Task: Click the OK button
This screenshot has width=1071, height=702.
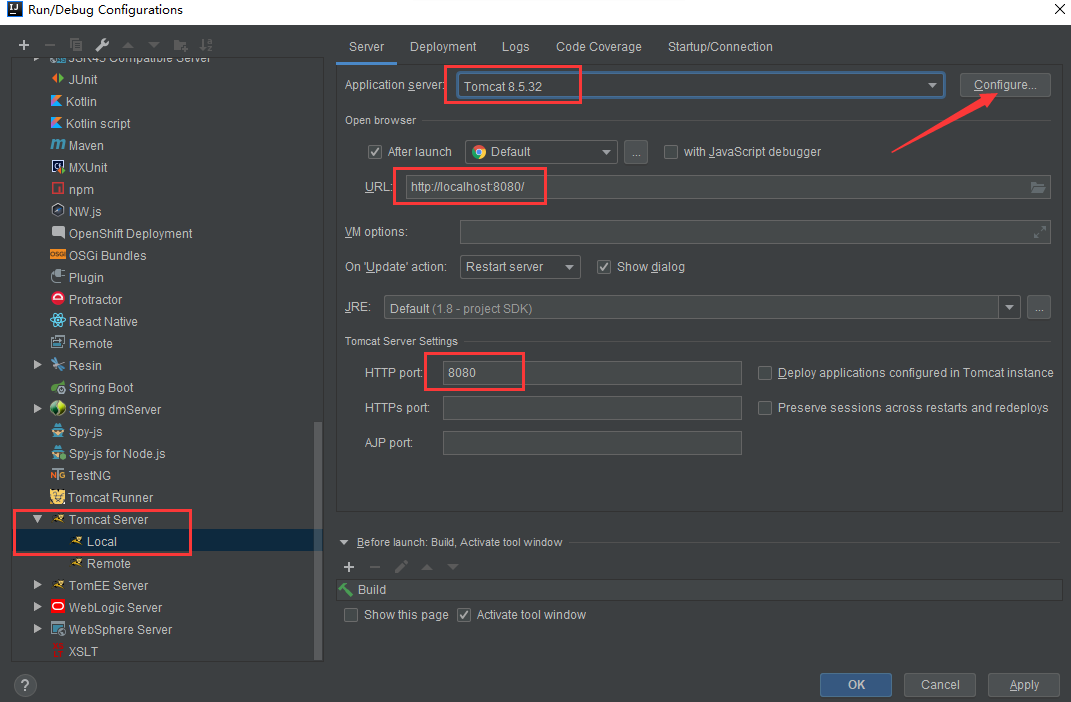Action: (x=856, y=684)
